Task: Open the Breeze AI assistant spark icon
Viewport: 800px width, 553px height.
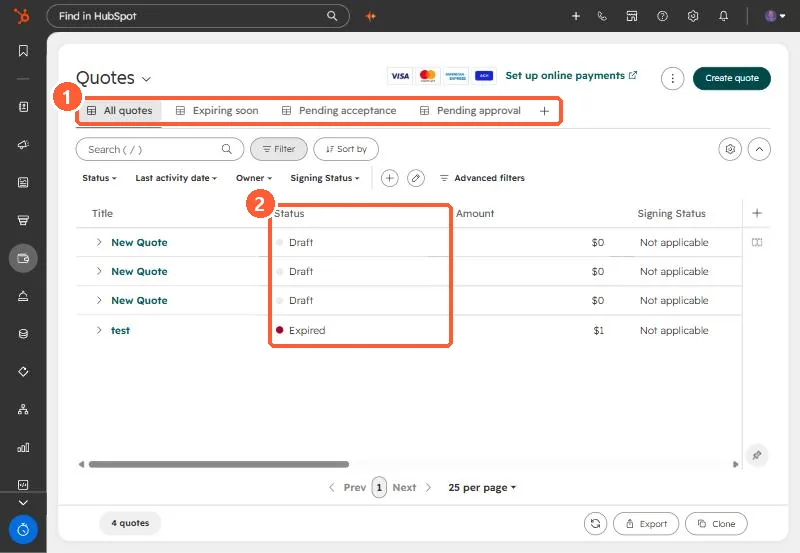Action: click(371, 16)
